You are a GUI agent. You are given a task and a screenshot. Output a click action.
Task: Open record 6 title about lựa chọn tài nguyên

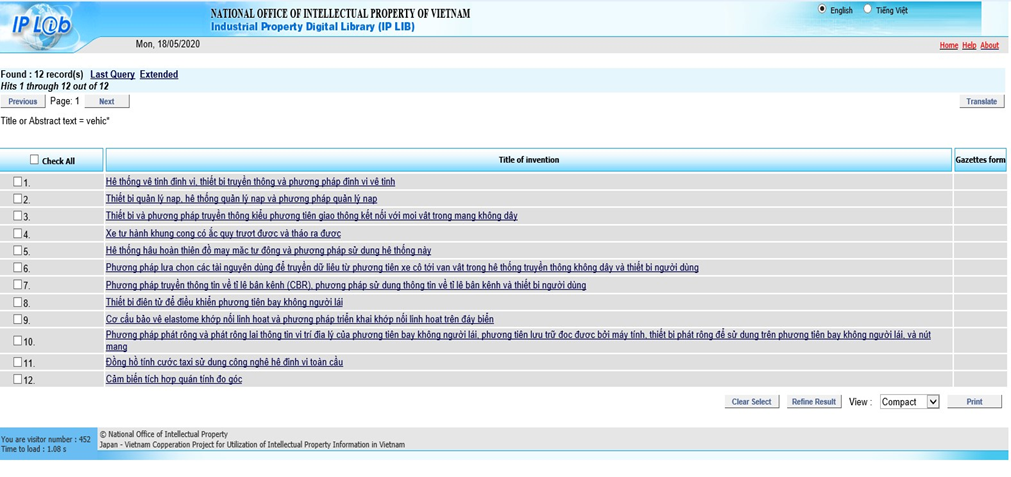click(x=402, y=268)
